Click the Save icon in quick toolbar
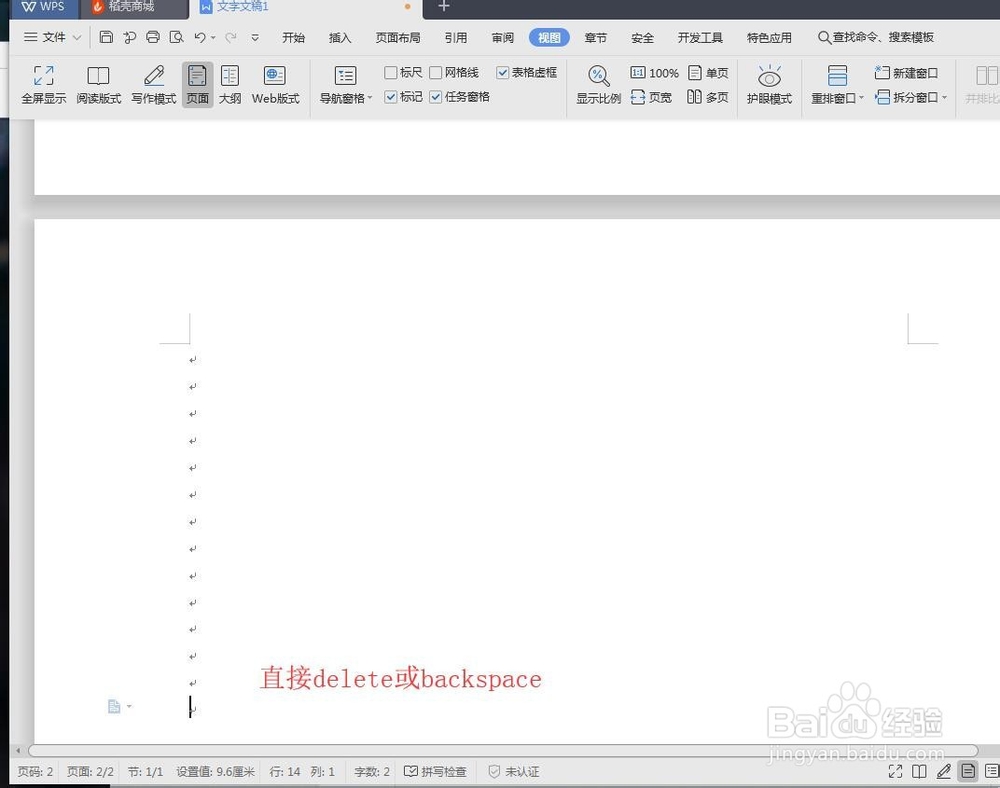The image size is (1000, 788). point(107,37)
